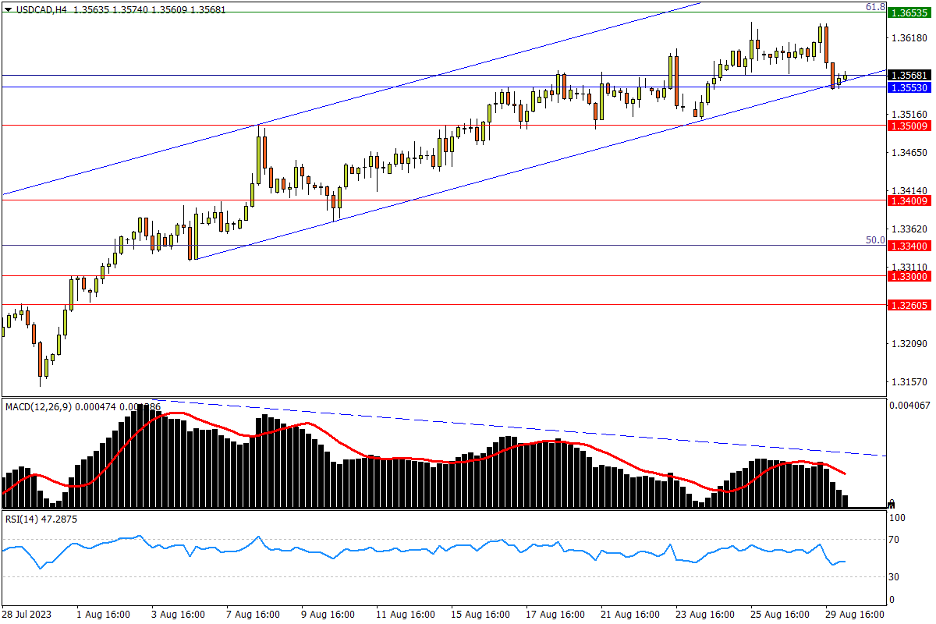Open the triangle menu beside USDCAD,H4
Image resolution: width=936 pixels, height=624 pixels.
point(8,9)
